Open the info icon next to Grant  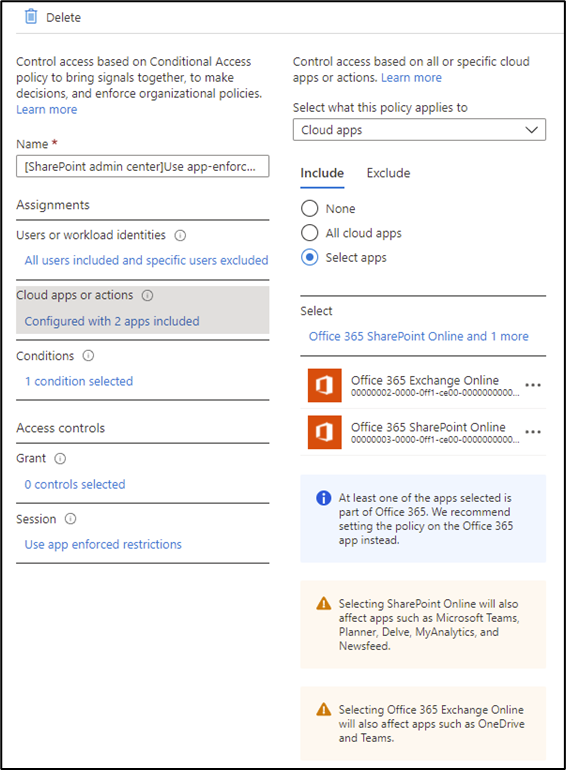tap(60, 459)
